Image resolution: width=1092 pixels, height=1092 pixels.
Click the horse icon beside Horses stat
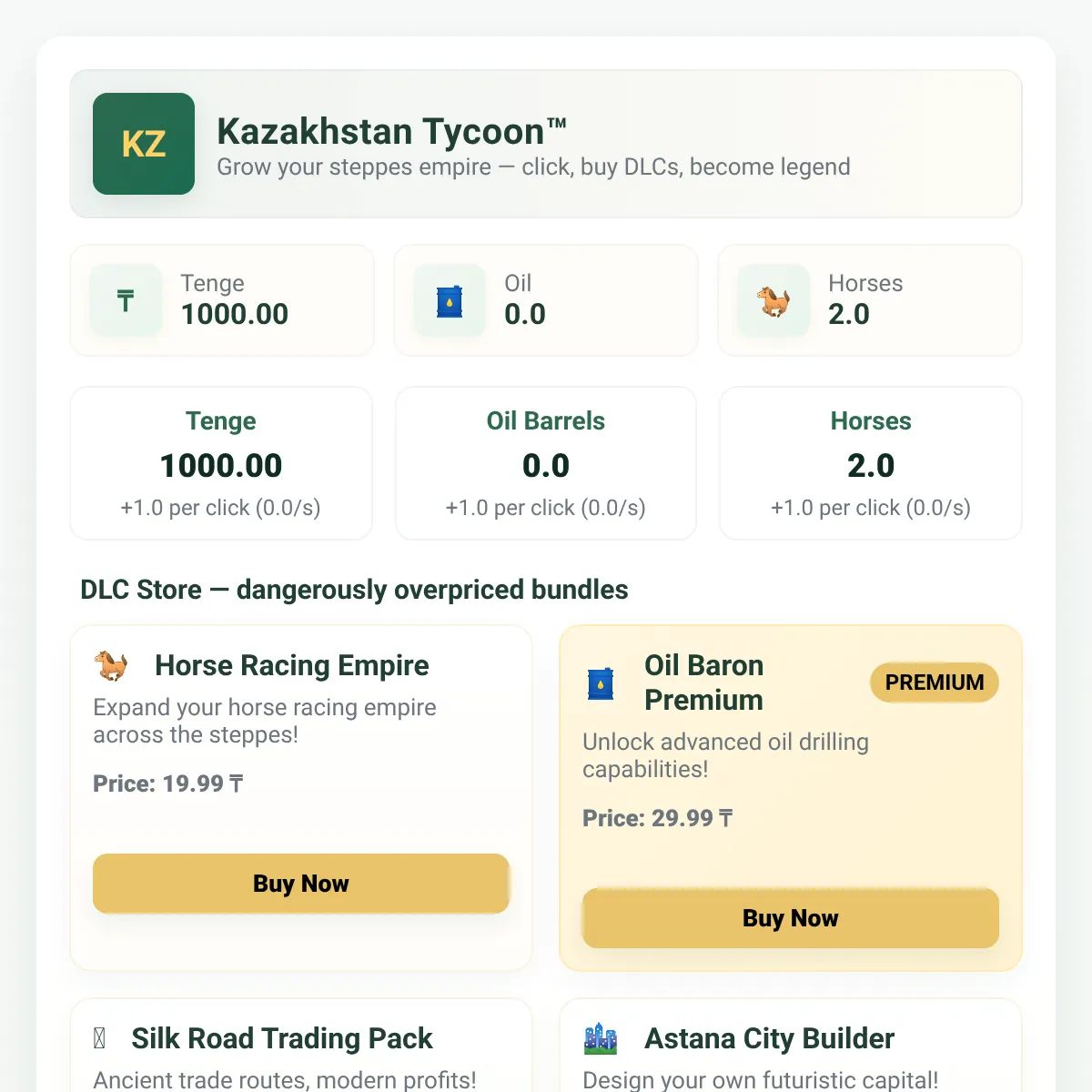(773, 300)
